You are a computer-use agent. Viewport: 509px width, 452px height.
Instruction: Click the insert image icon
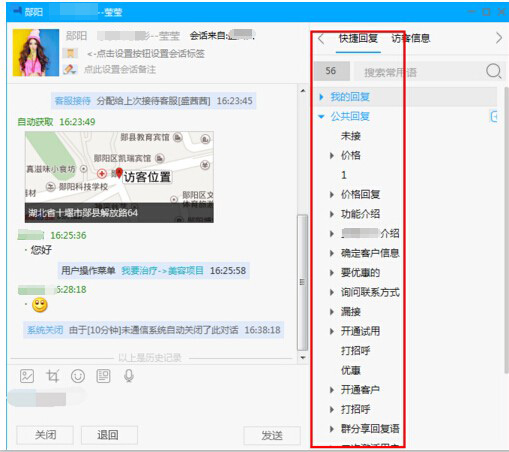click(27, 376)
